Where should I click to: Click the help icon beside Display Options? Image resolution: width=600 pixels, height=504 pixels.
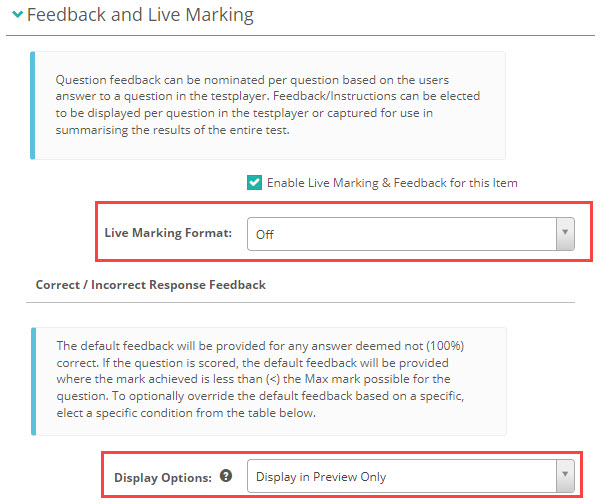226,476
